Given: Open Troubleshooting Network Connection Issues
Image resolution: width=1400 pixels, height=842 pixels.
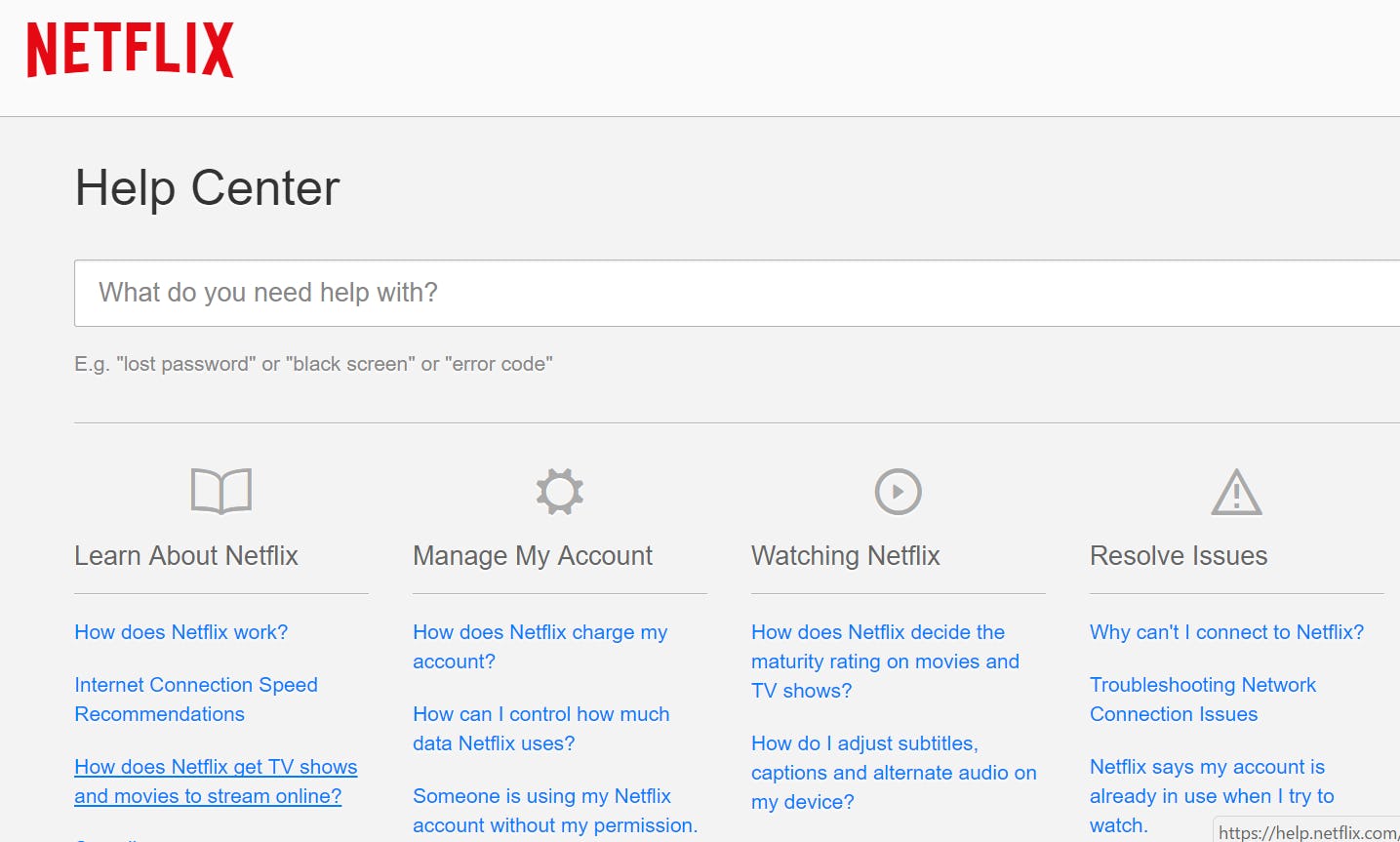Looking at the screenshot, I should pos(1203,699).
